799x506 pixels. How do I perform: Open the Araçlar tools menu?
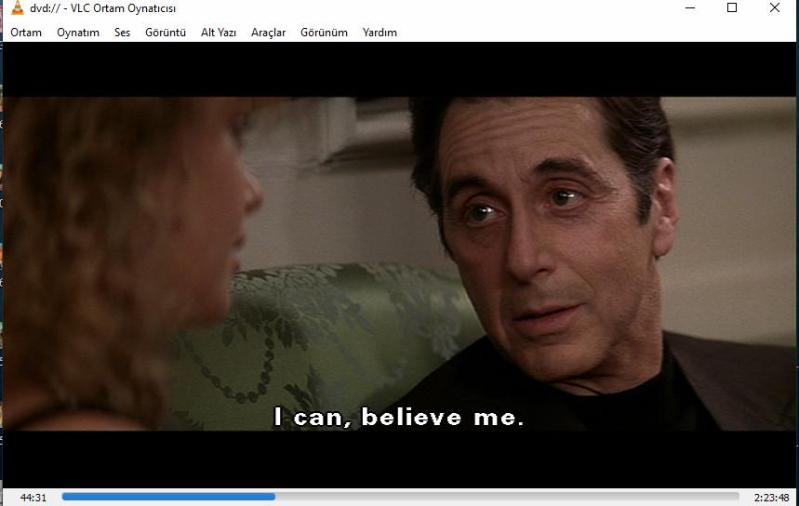pos(268,32)
